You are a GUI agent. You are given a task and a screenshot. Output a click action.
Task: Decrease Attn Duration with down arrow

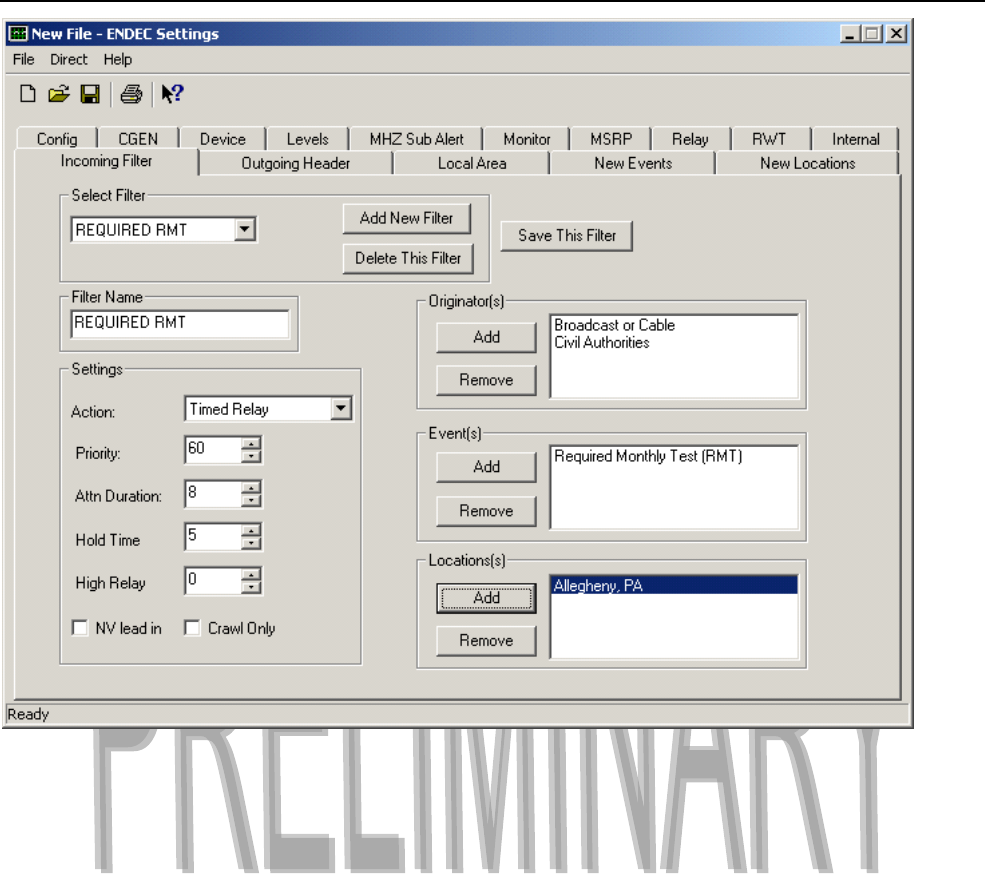pyautogui.click(x=251, y=500)
